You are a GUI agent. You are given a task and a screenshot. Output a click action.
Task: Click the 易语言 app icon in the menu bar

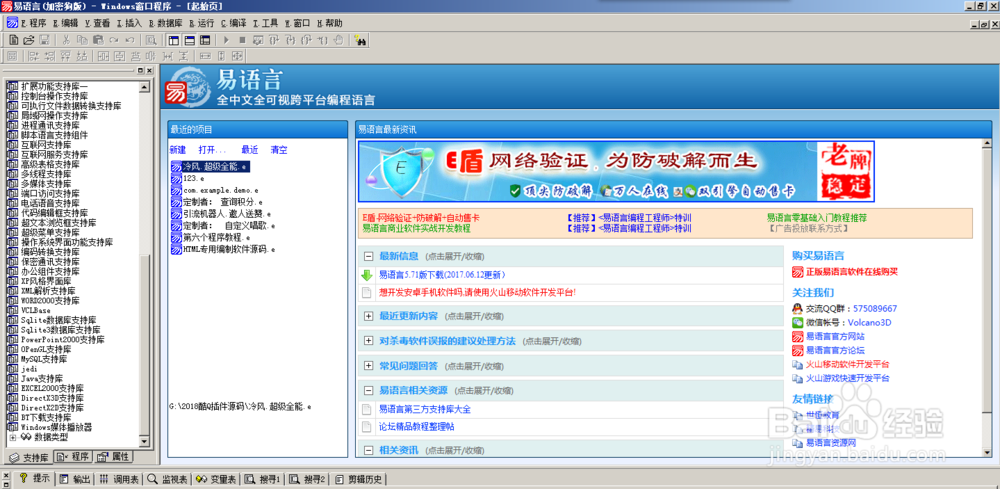[x=11, y=23]
